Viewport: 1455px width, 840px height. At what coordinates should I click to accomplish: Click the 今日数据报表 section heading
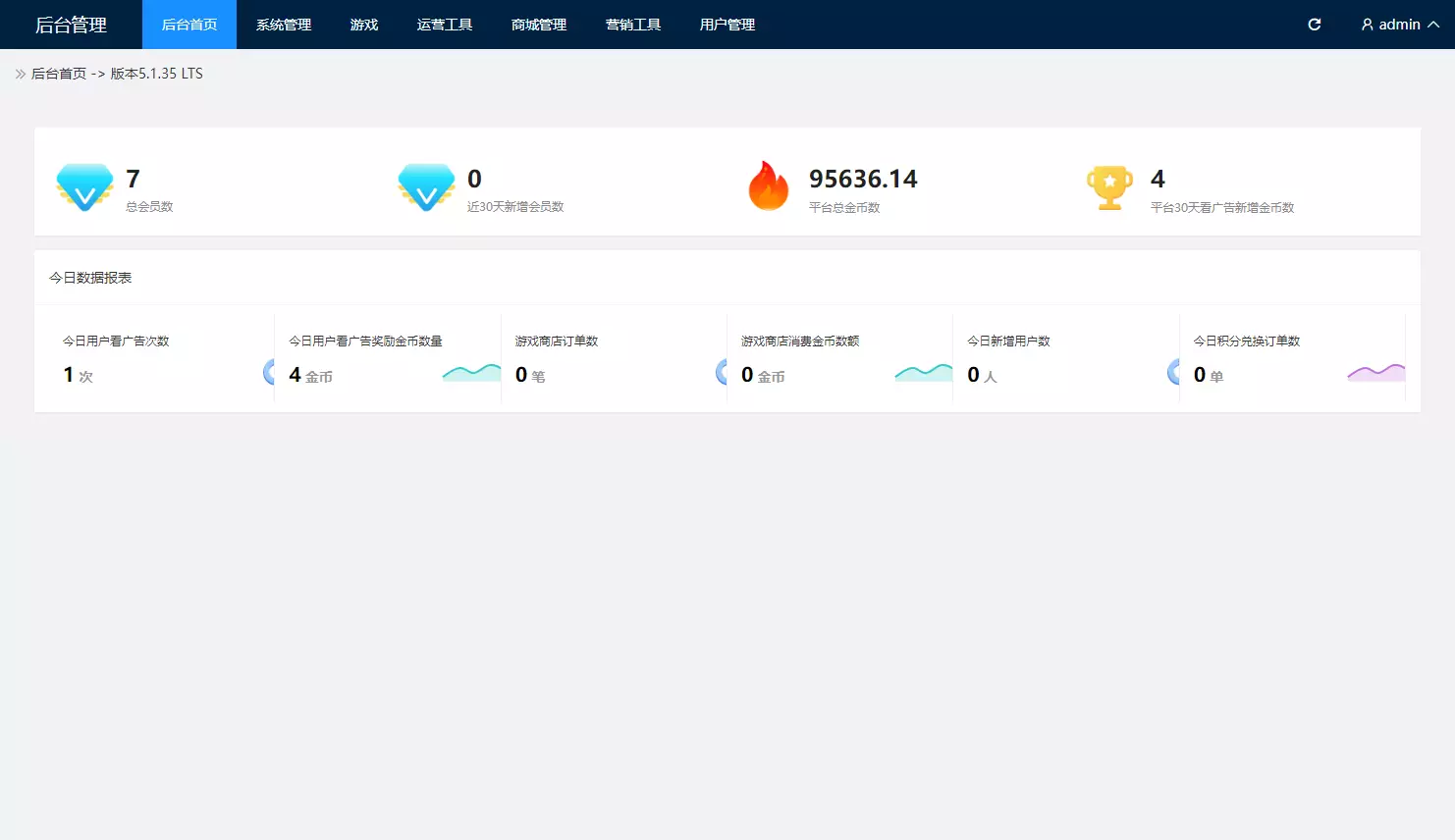[90, 278]
